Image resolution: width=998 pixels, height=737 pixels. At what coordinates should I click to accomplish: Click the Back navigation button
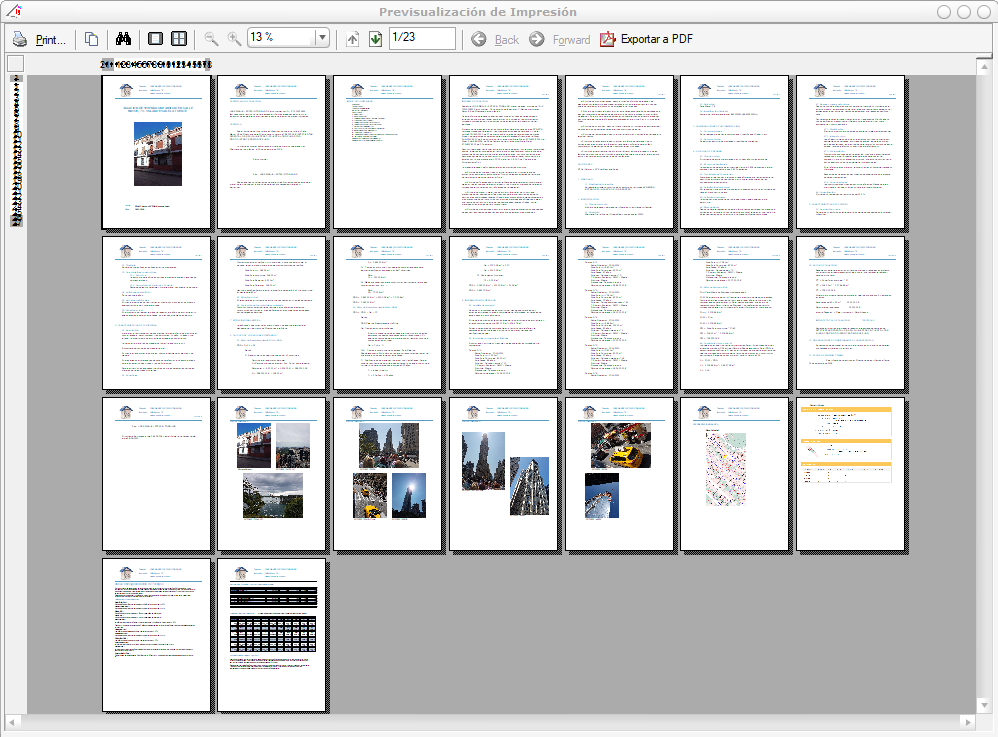coord(495,39)
